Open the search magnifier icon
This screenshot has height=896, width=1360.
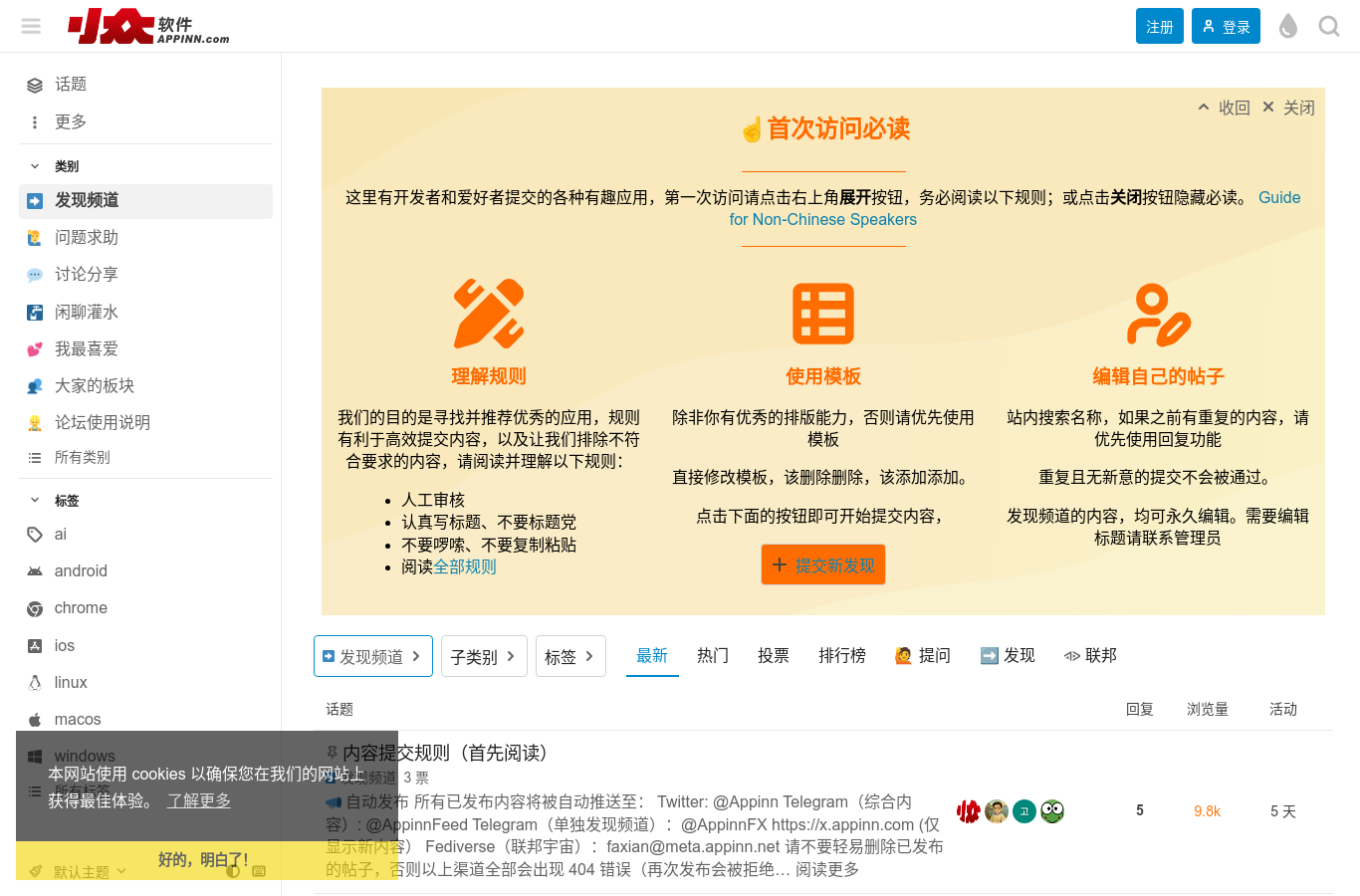tap(1329, 26)
